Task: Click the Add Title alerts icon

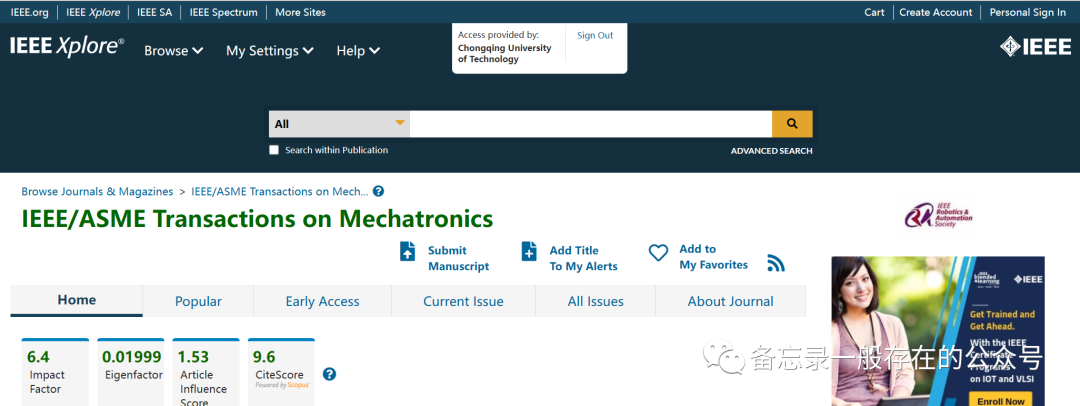Action: click(x=529, y=251)
